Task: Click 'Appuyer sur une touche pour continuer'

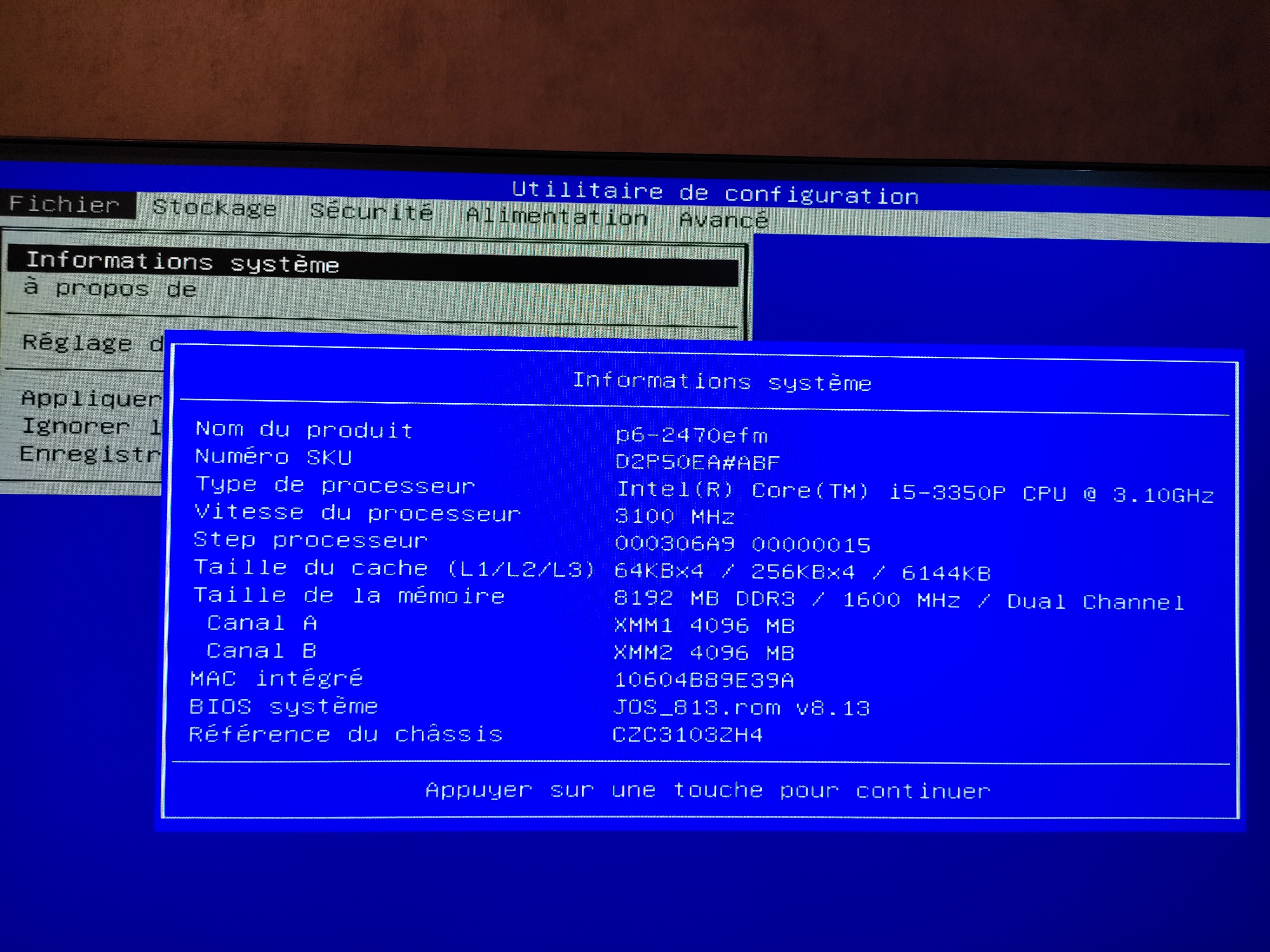Action: pos(707,791)
